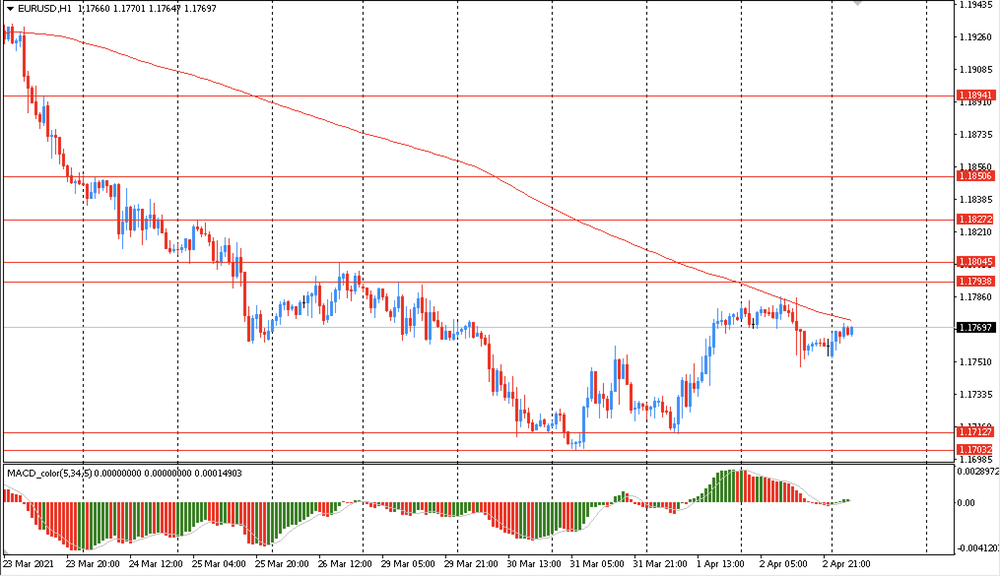Click the 23 Mar 20:00 time label

coord(92,564)
